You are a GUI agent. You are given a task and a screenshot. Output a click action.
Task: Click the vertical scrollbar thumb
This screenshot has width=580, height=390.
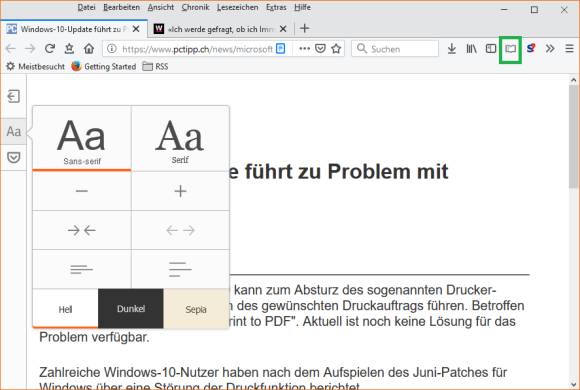tap(573, 137)
